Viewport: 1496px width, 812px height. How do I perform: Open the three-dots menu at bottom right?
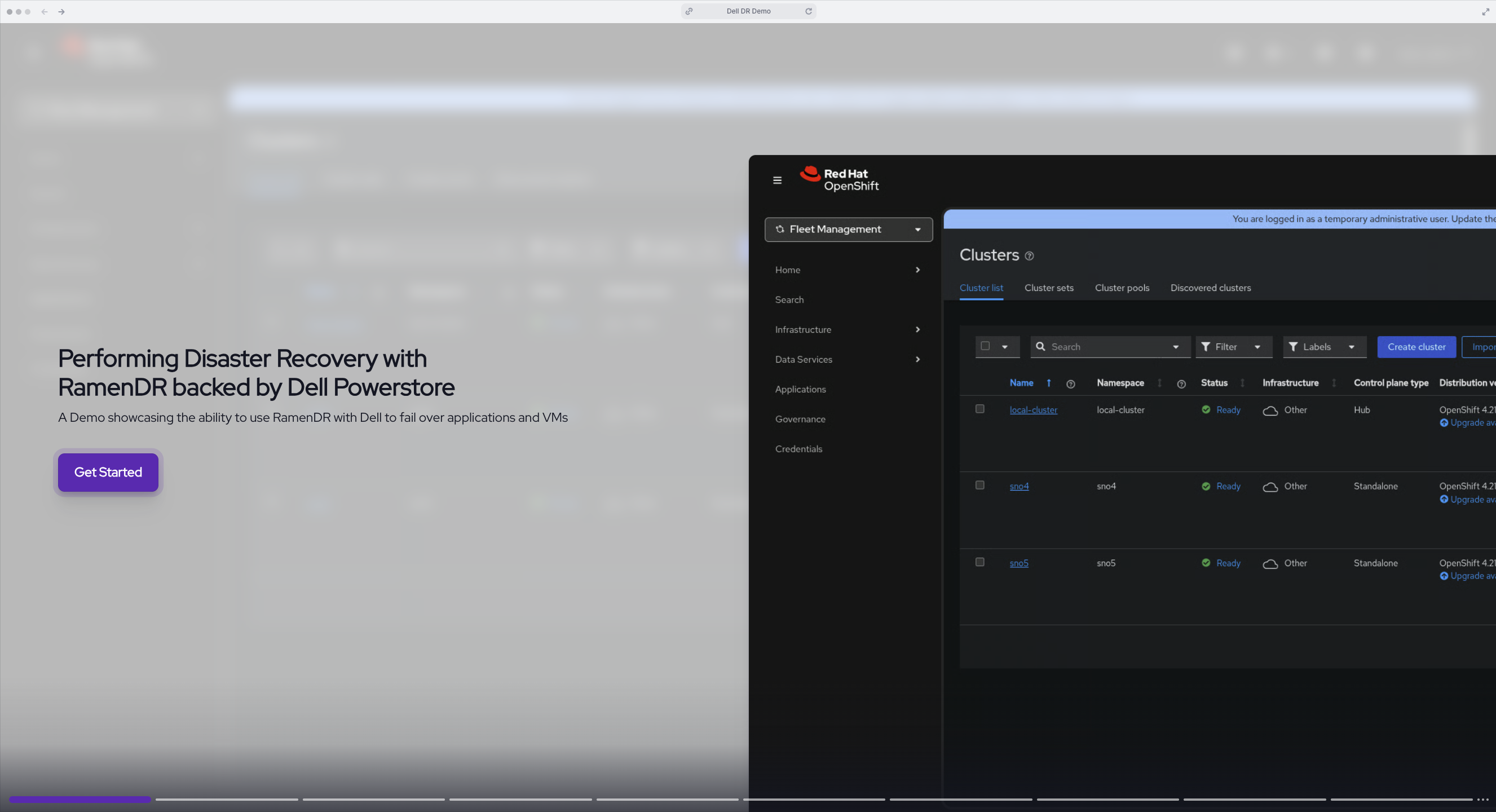[1482, 800]
